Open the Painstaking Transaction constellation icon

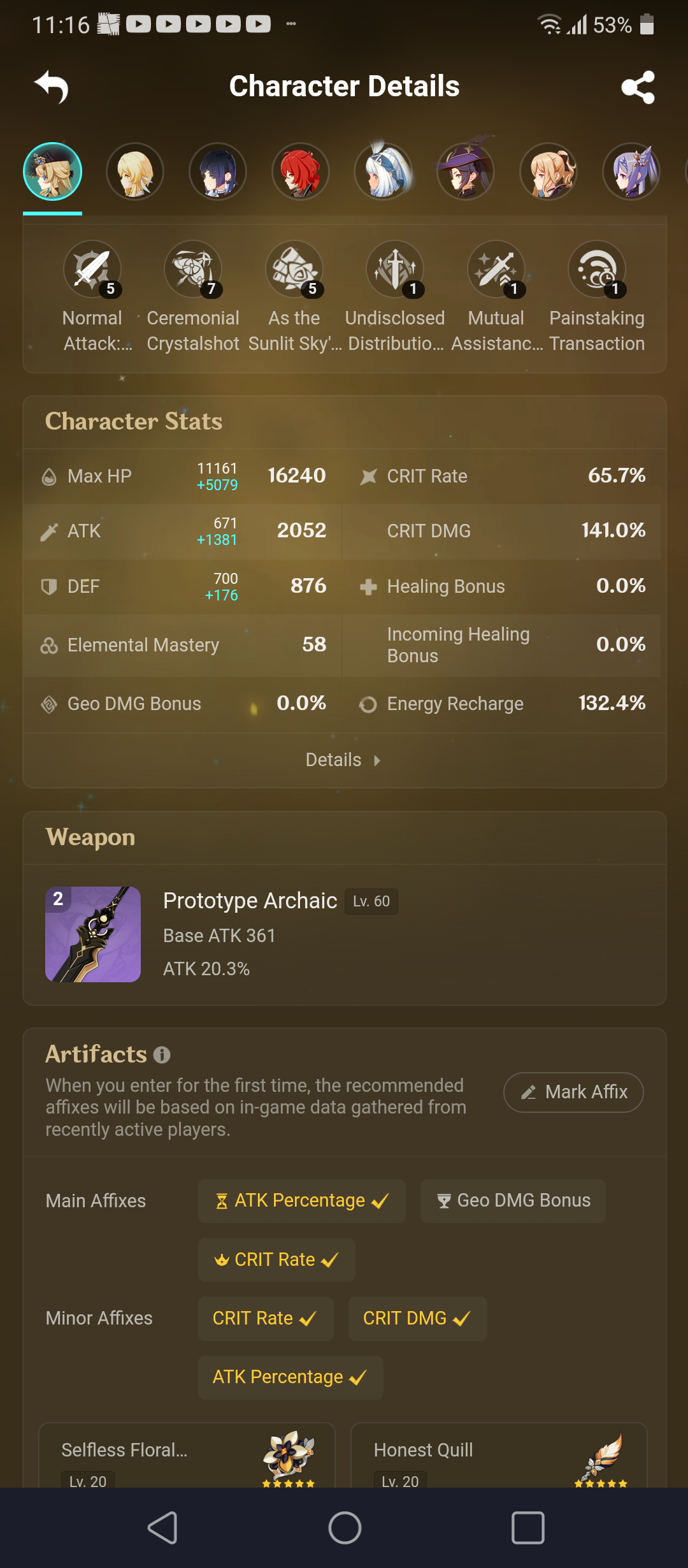(597, 270)
